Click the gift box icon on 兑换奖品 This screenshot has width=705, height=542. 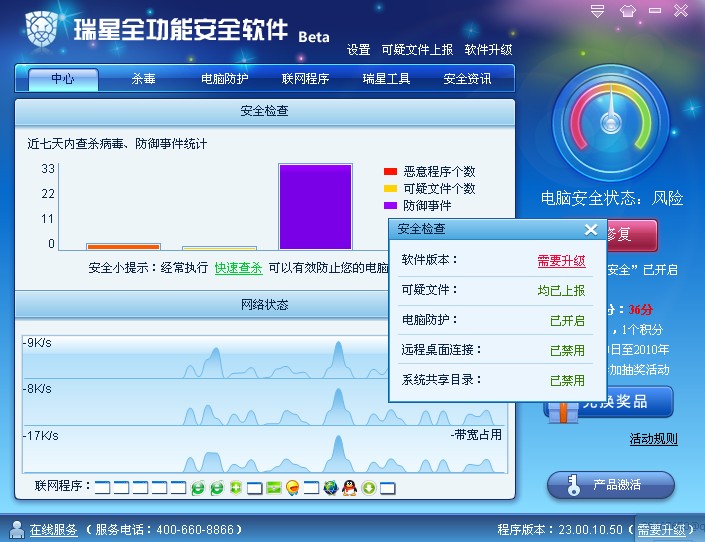(x=563, y=412)
